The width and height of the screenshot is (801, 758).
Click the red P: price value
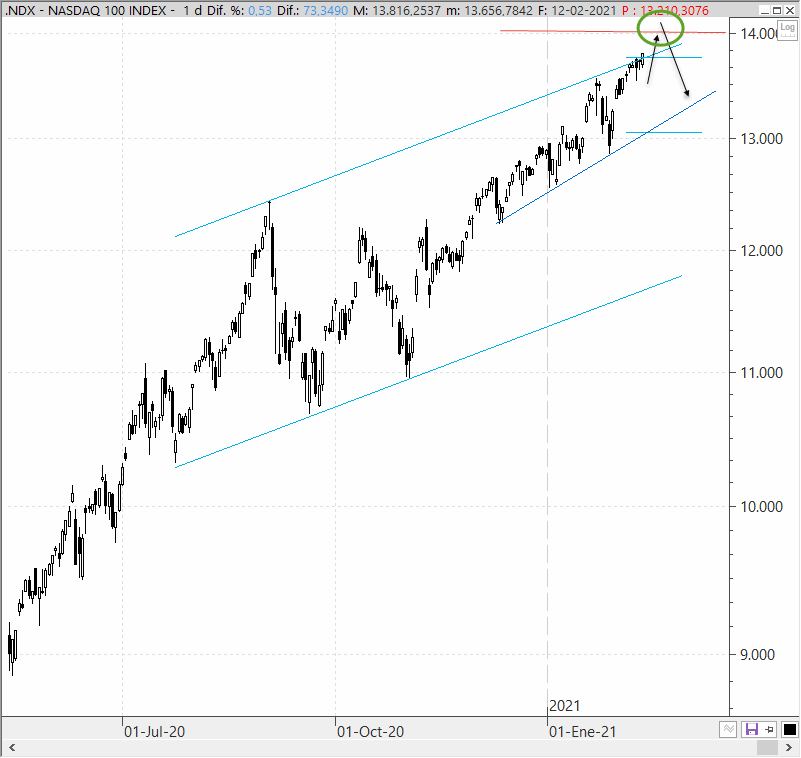pyautogui.click(x=666, y=10)
